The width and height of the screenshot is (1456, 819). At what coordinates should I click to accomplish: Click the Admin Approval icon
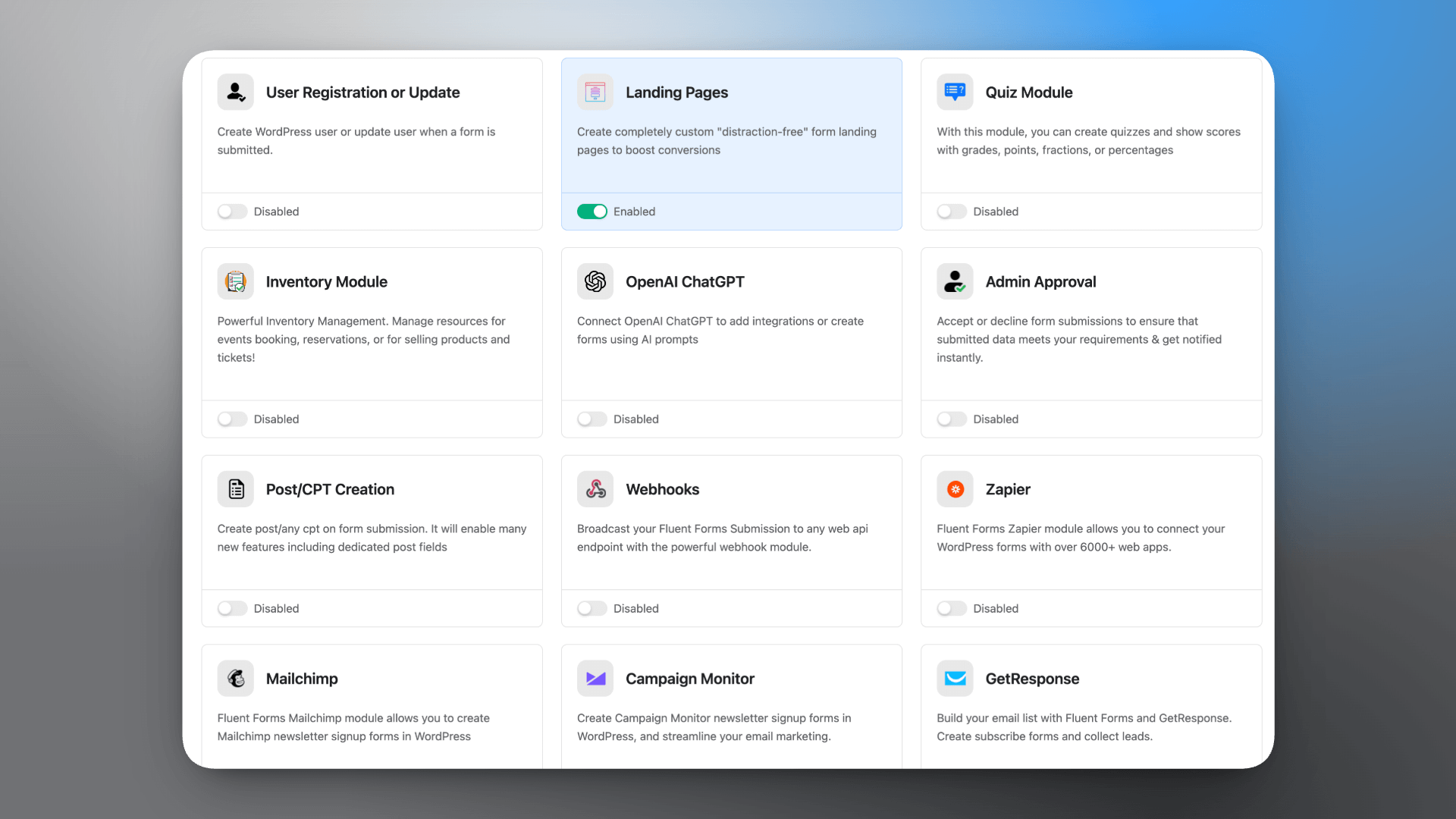[x=955, y=282]
